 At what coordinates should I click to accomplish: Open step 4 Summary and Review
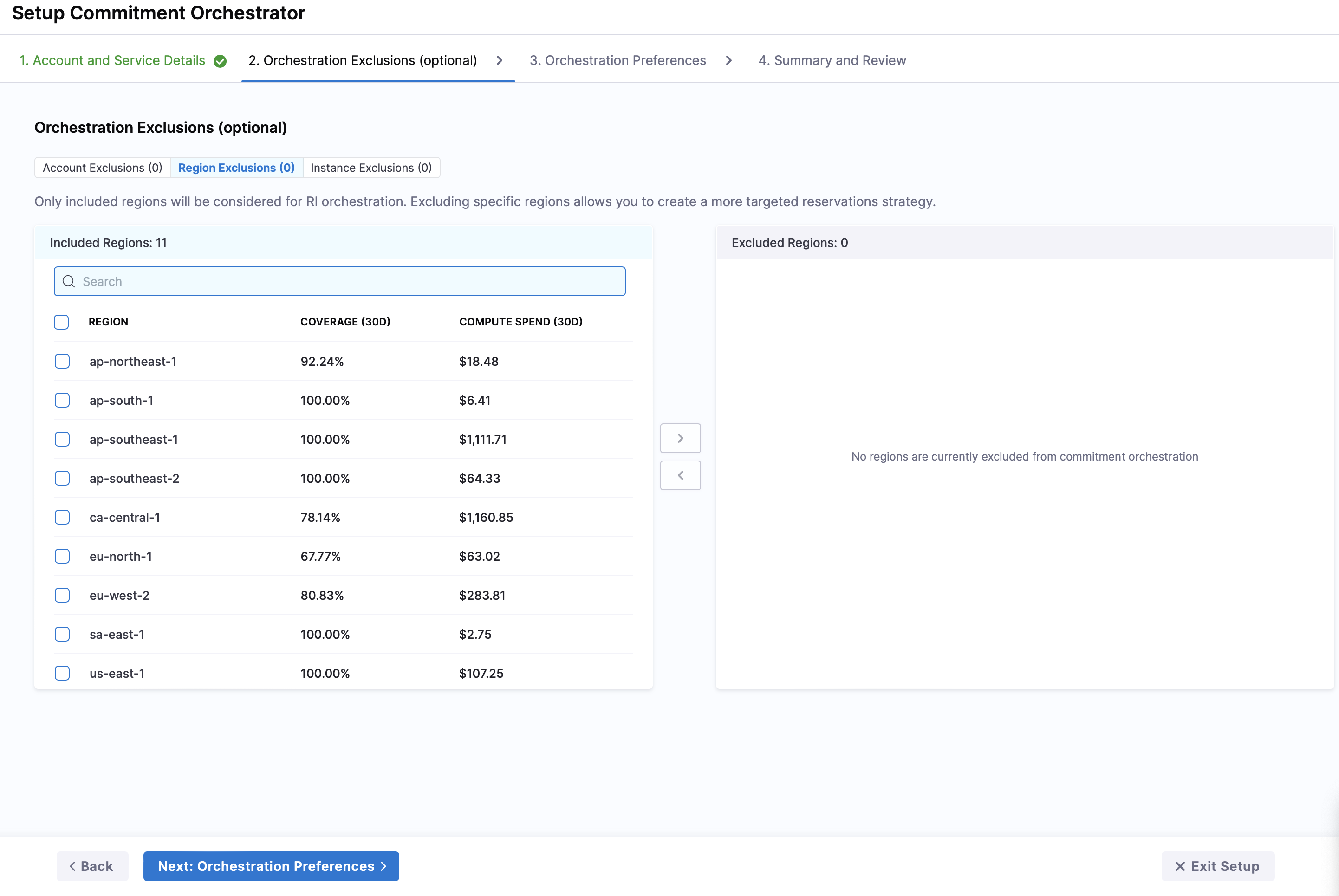[832, 60]
